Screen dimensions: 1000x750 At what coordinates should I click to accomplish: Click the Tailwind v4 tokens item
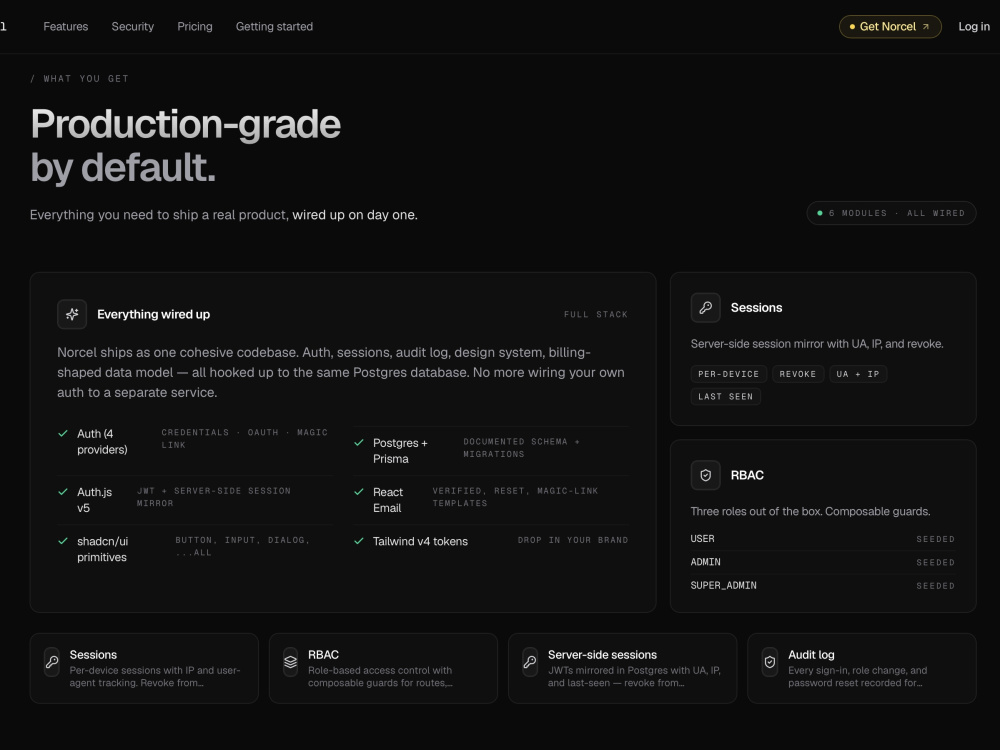coord(491,541)
